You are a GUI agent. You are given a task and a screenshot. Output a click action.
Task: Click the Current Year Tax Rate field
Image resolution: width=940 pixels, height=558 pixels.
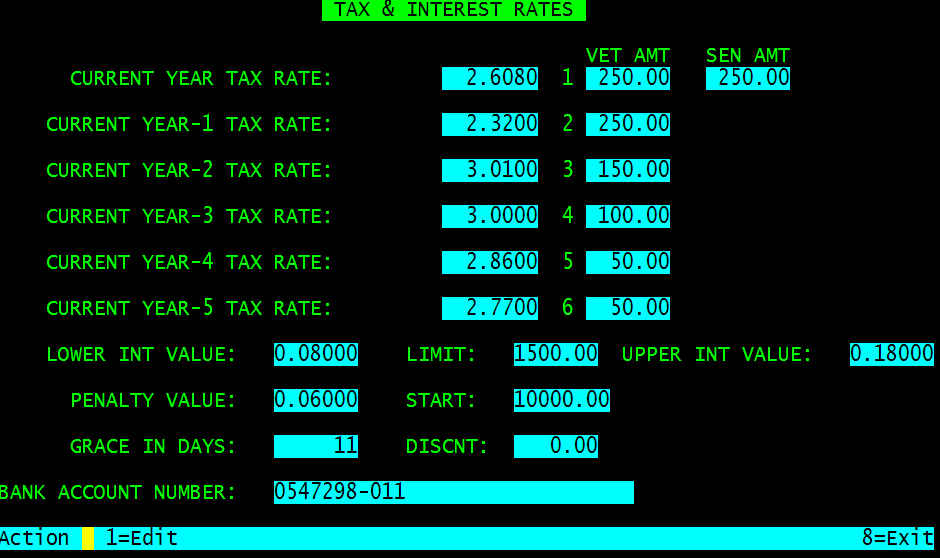(490, 78)
